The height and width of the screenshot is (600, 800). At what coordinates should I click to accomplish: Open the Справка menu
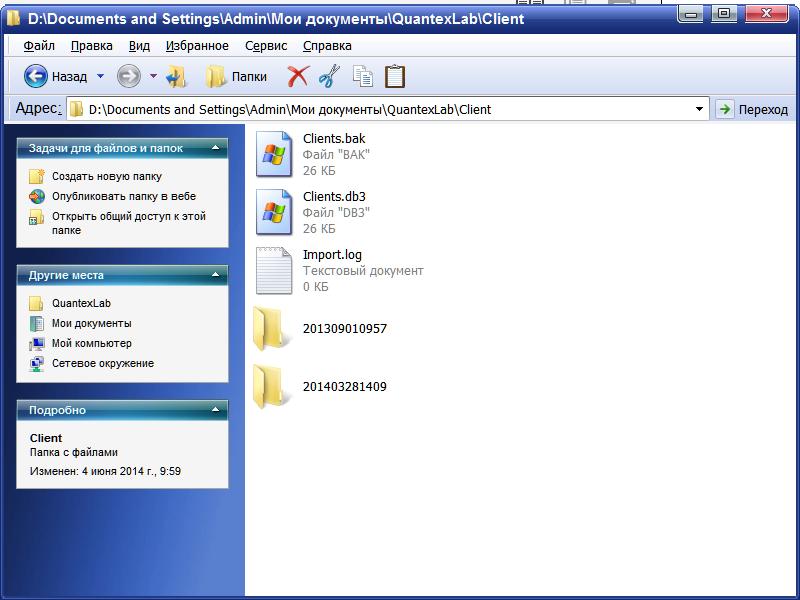click(x=327, y=46)
